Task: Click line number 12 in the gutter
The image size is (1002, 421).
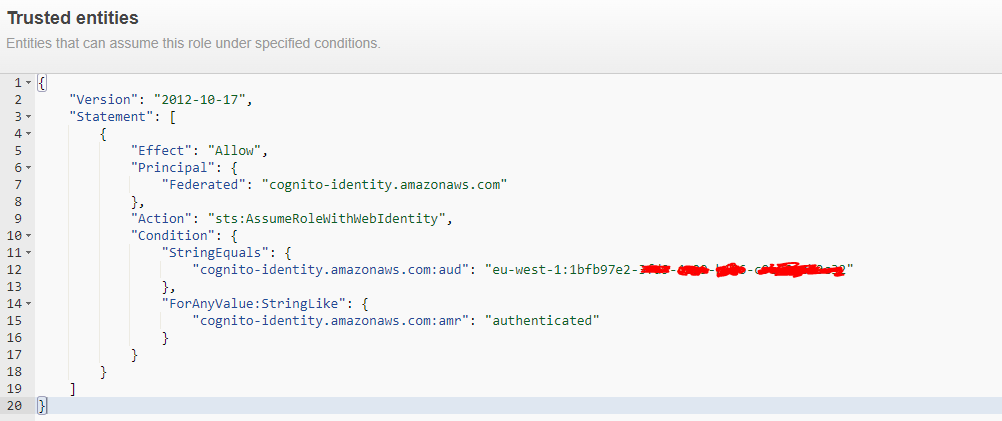Action: pyautogui.click(x=15, y=270)
